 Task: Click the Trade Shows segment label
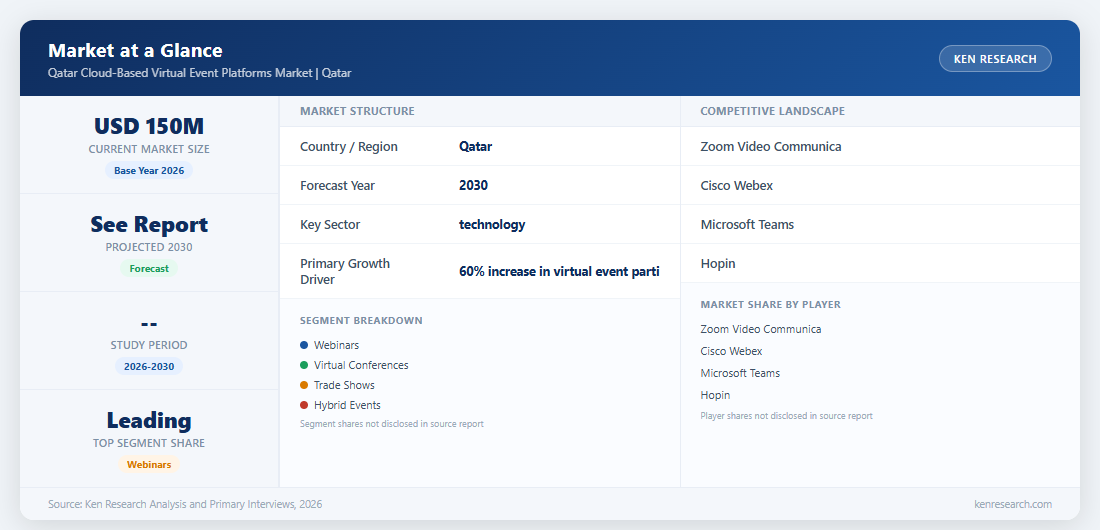[344, 385]
